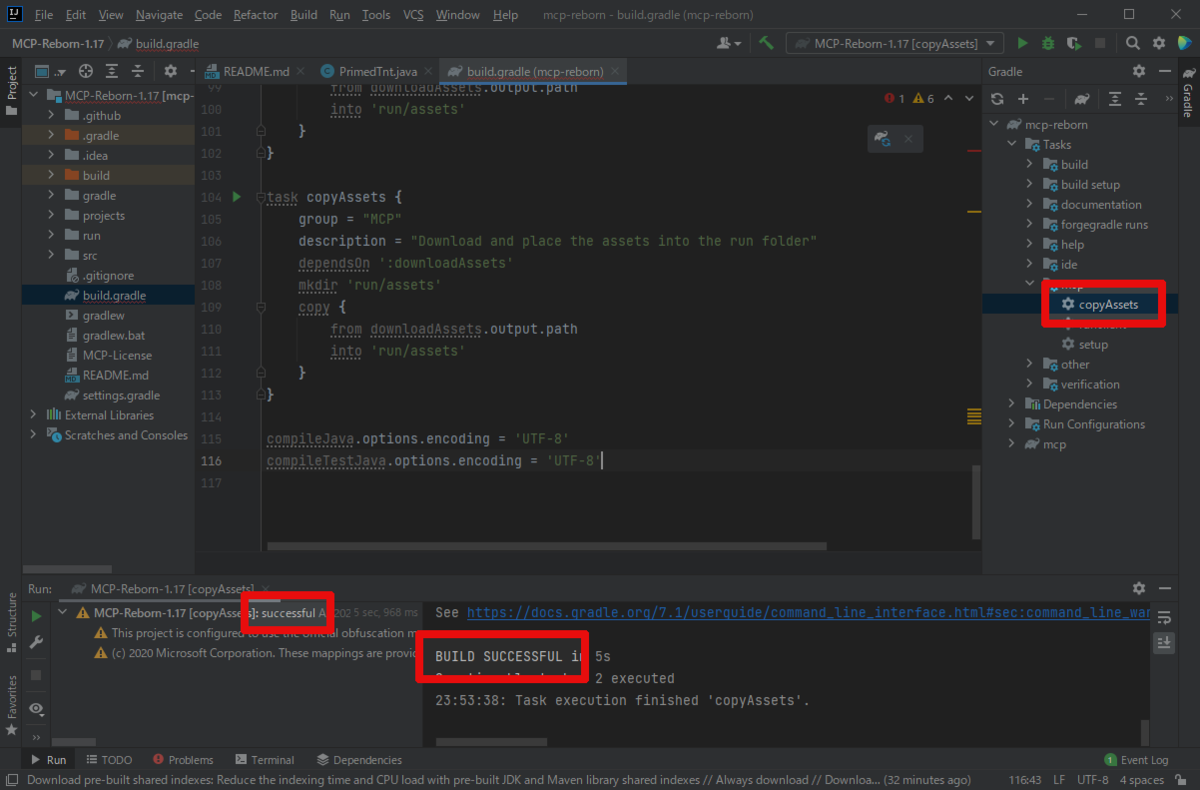Expand the .github folder
This screenshot has width=1200, height=790.
pos(53,115)
